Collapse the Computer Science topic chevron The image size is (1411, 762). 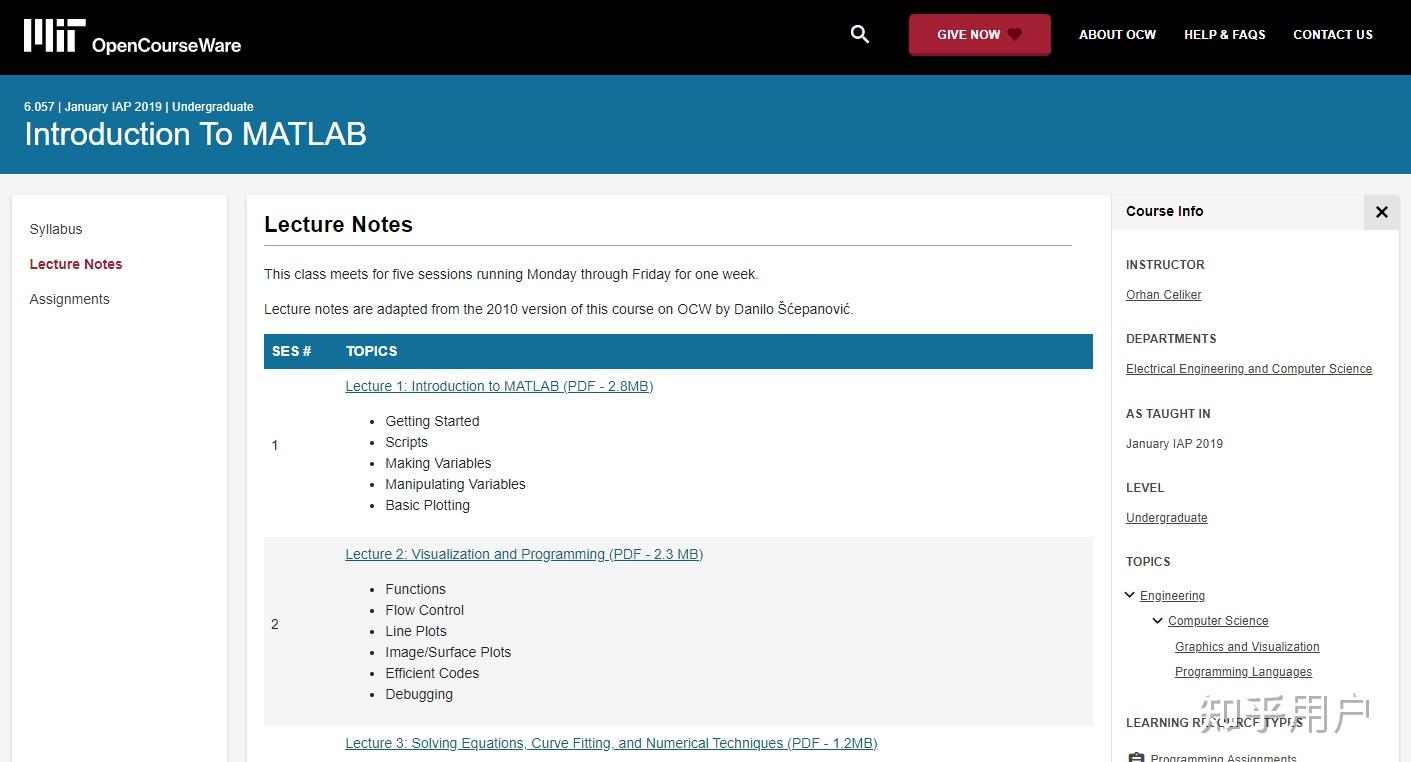coord(1158,620)
